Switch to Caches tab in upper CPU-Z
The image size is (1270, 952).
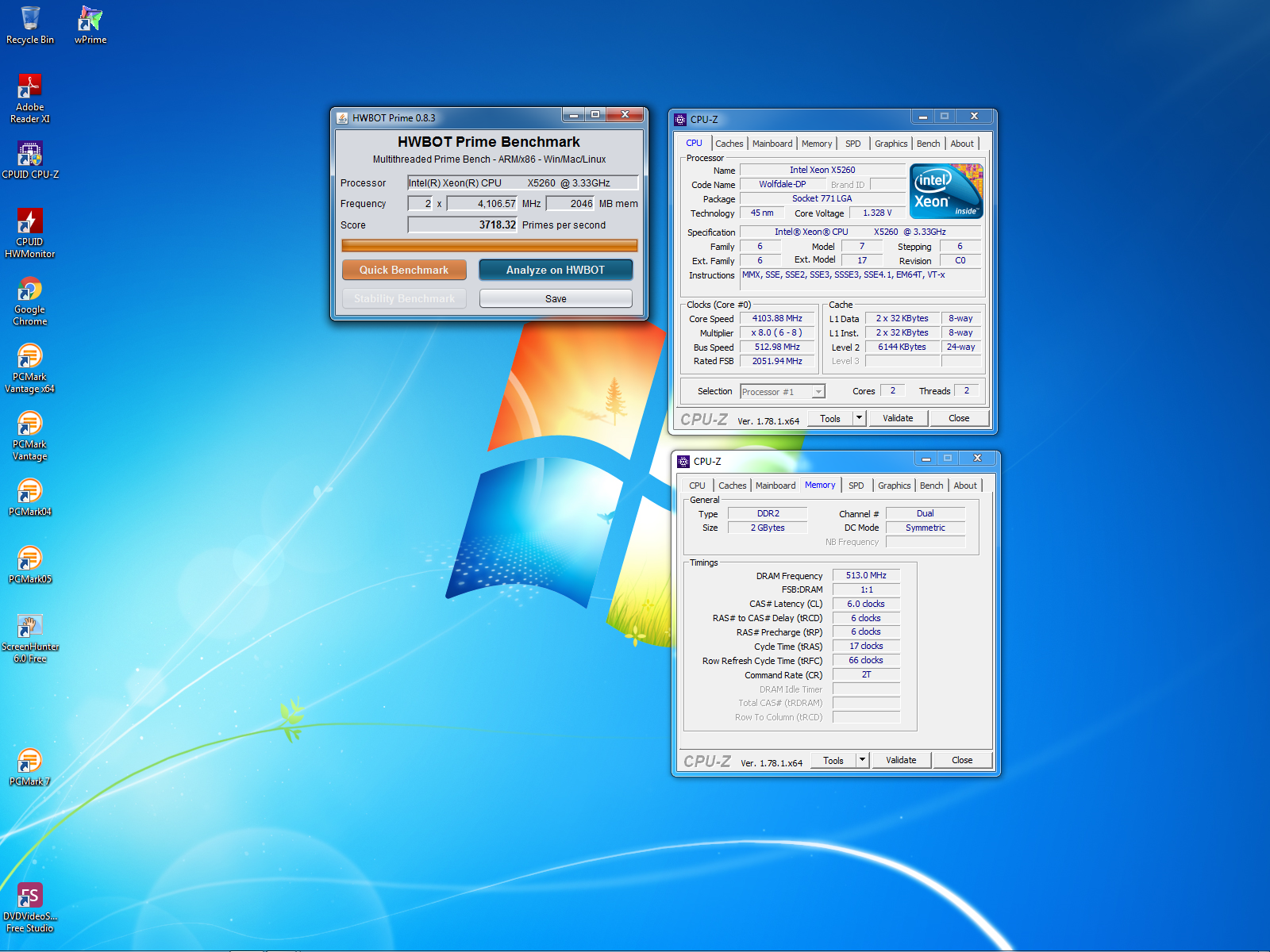pyautogui.click(x=729, y=144)
